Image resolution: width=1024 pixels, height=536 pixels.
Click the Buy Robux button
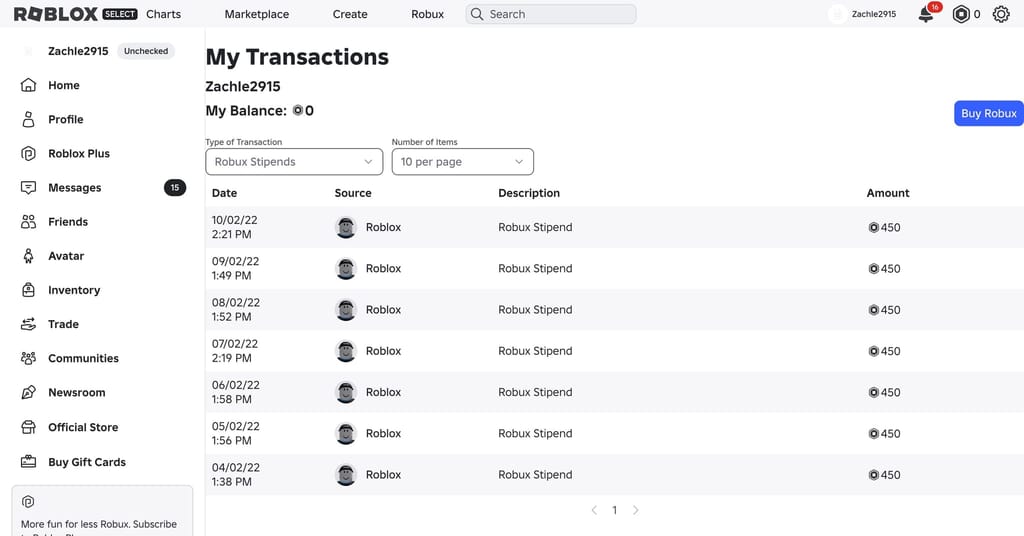tap(989, 114)
